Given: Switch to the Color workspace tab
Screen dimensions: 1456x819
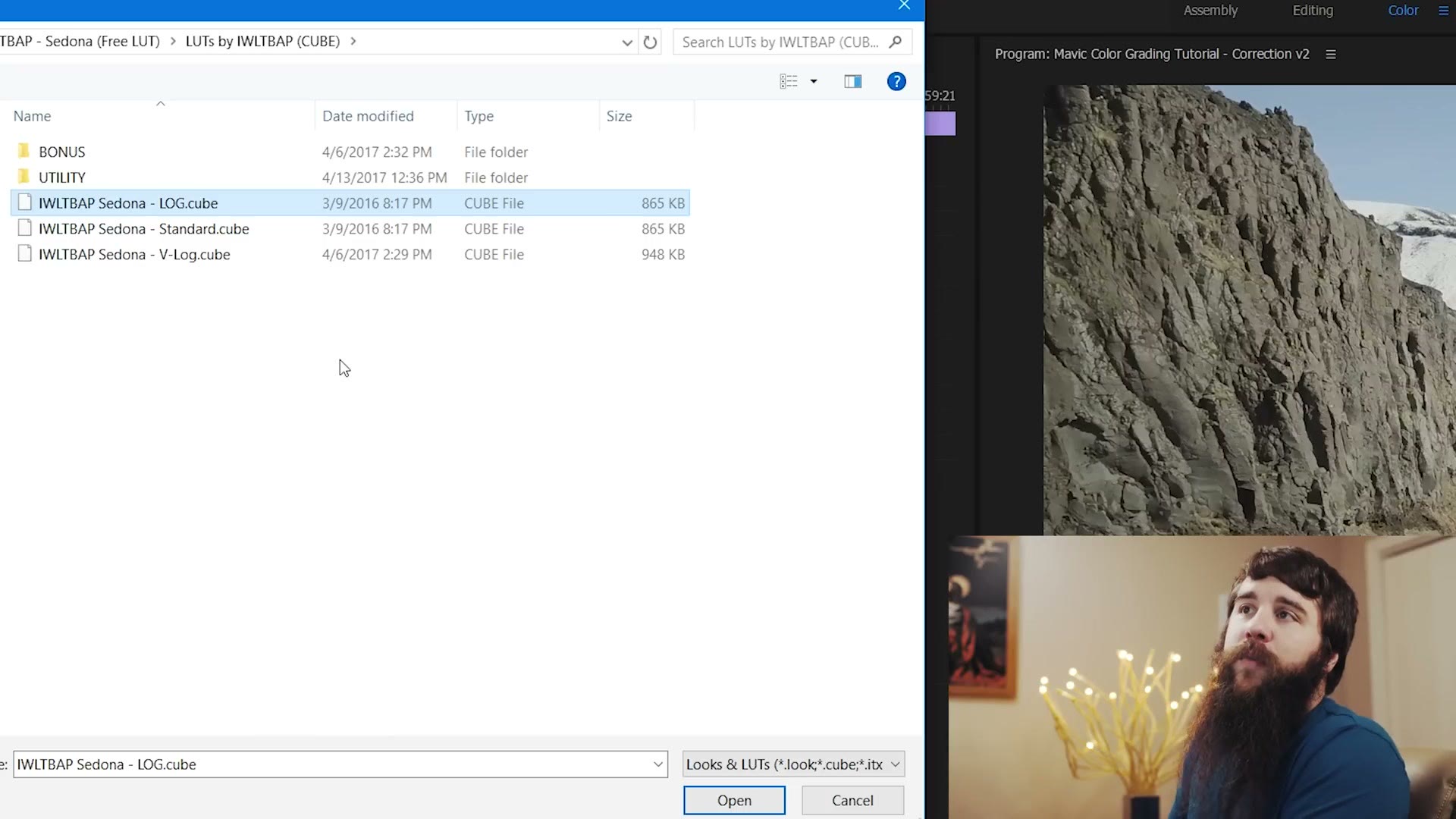Looking at the screenshot, I should (x=1403, y=11).
